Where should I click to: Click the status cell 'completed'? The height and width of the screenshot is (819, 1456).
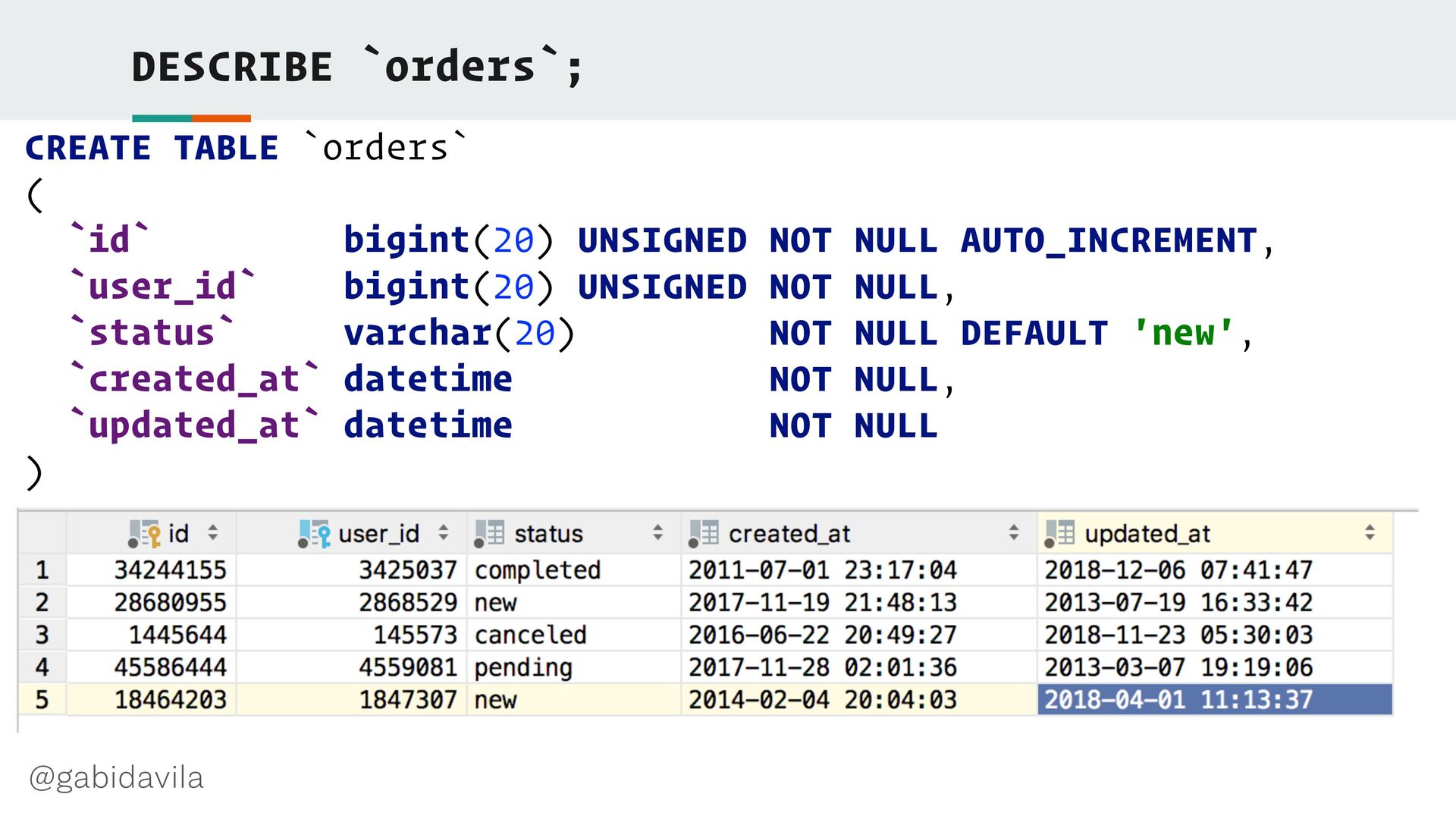(574, 570)
